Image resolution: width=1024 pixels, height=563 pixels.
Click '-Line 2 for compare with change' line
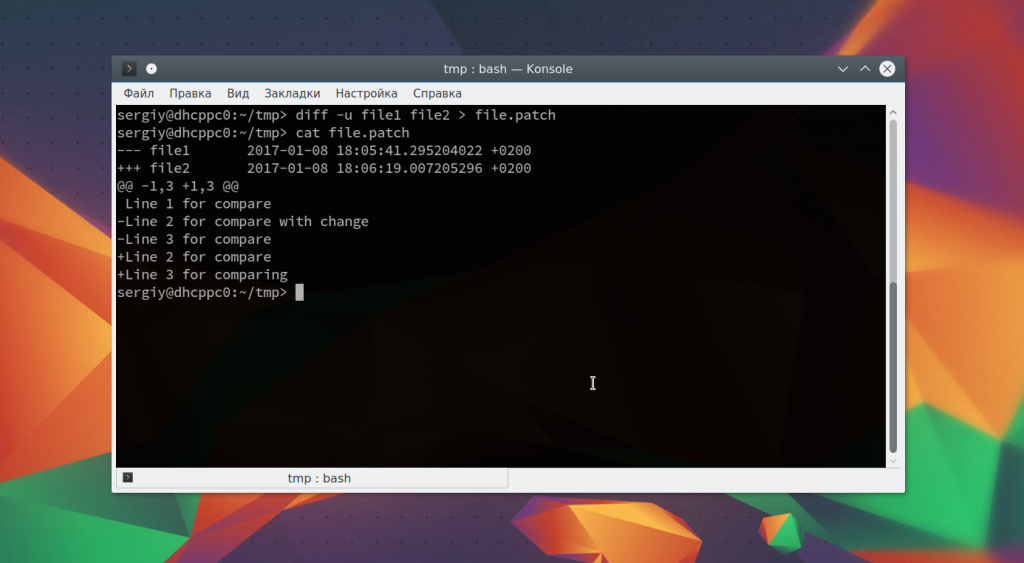click(x=243, y=221)
